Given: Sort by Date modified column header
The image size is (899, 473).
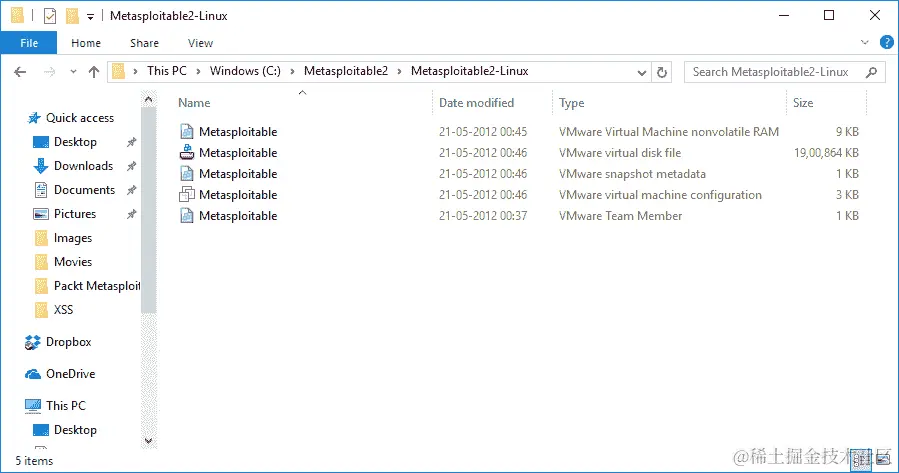Looking at the screenshot, I should coord(476,103).
